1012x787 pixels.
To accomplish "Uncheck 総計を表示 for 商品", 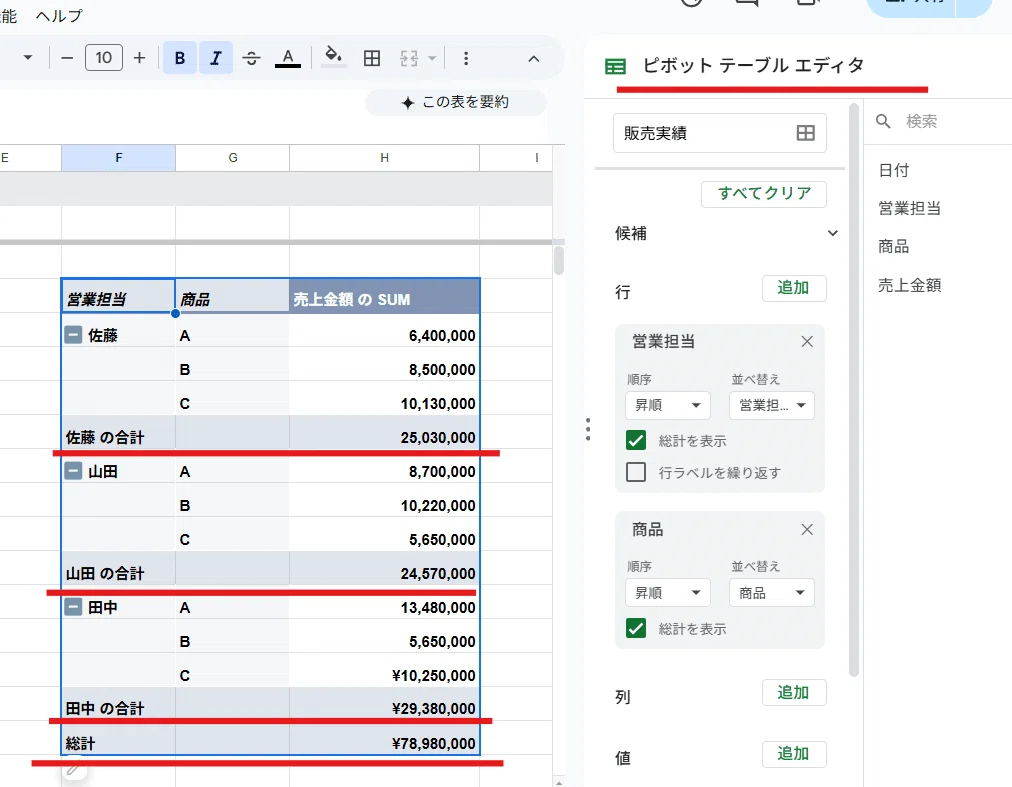I will coord(636,628).
